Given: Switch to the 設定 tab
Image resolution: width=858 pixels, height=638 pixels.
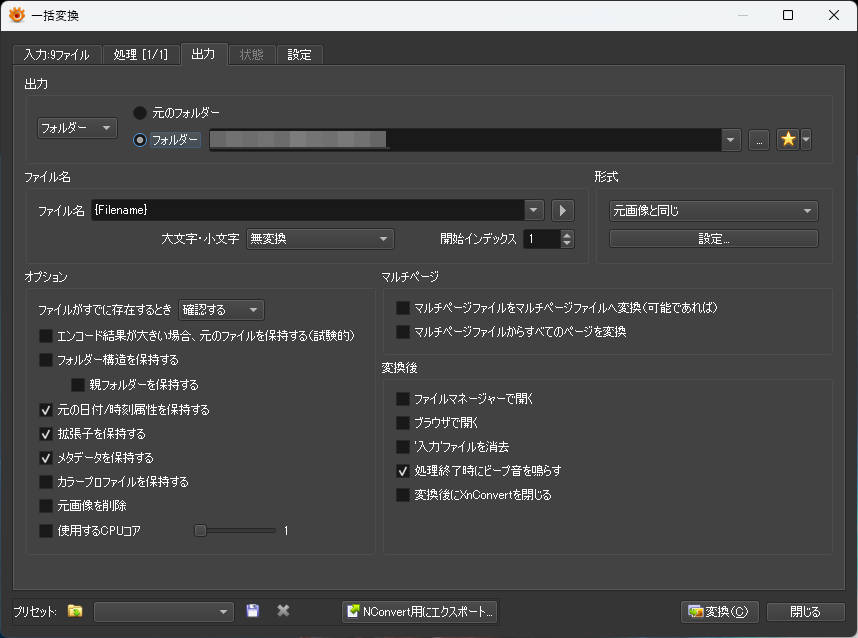Looking at the screenshot, I should (300, 54).
